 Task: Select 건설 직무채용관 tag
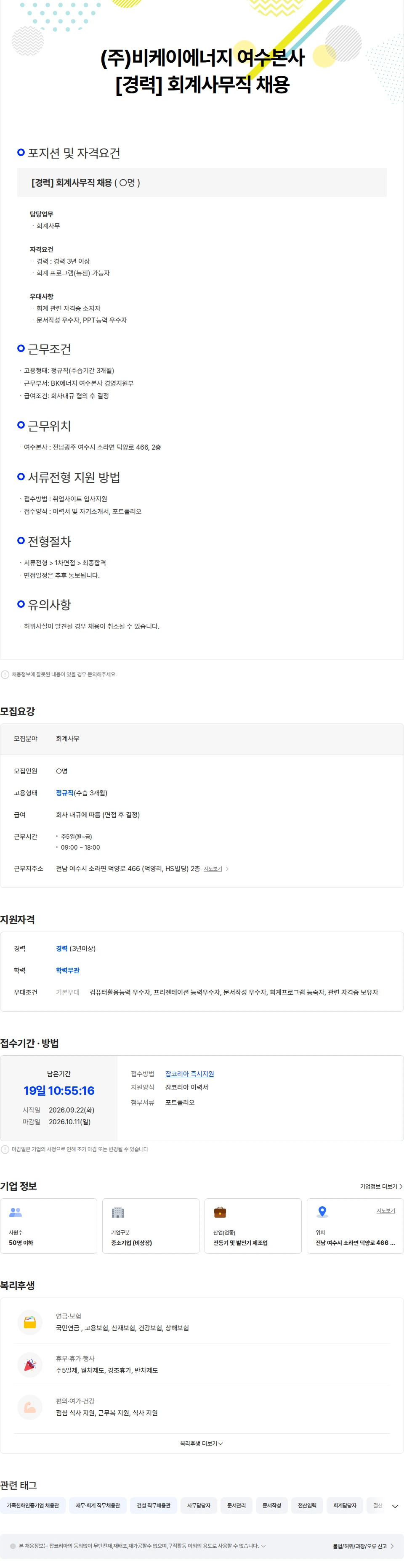pos(154,1506)
